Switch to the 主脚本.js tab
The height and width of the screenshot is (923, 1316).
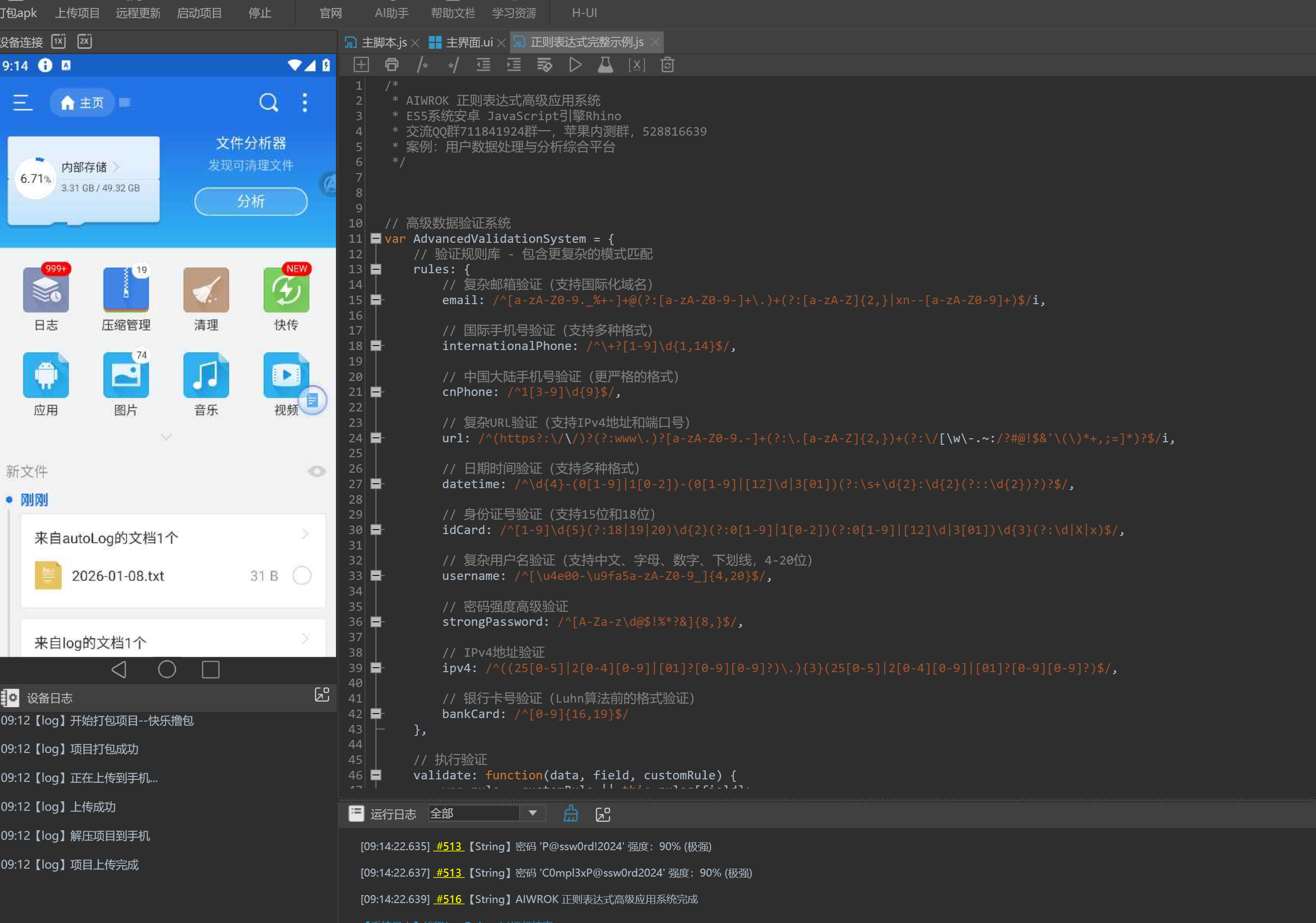coord(383,42)
